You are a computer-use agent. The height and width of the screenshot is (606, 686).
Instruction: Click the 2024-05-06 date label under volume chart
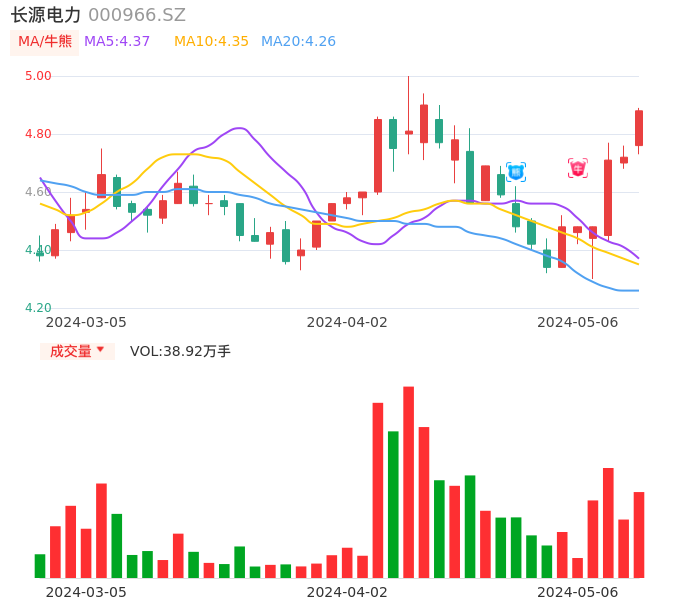[x=577, y=591]
